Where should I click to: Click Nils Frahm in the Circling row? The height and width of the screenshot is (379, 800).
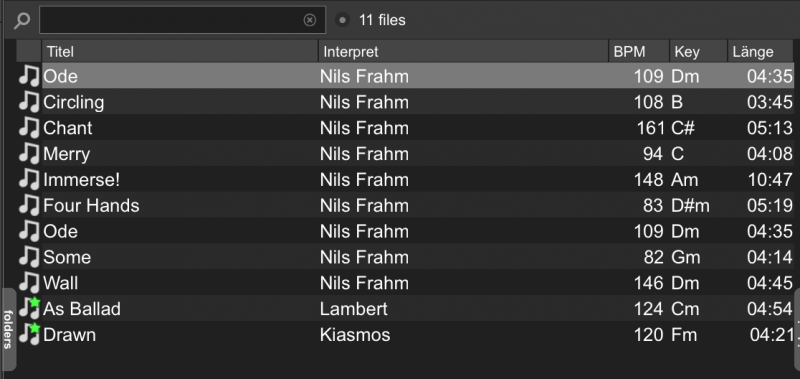(364, 102)
